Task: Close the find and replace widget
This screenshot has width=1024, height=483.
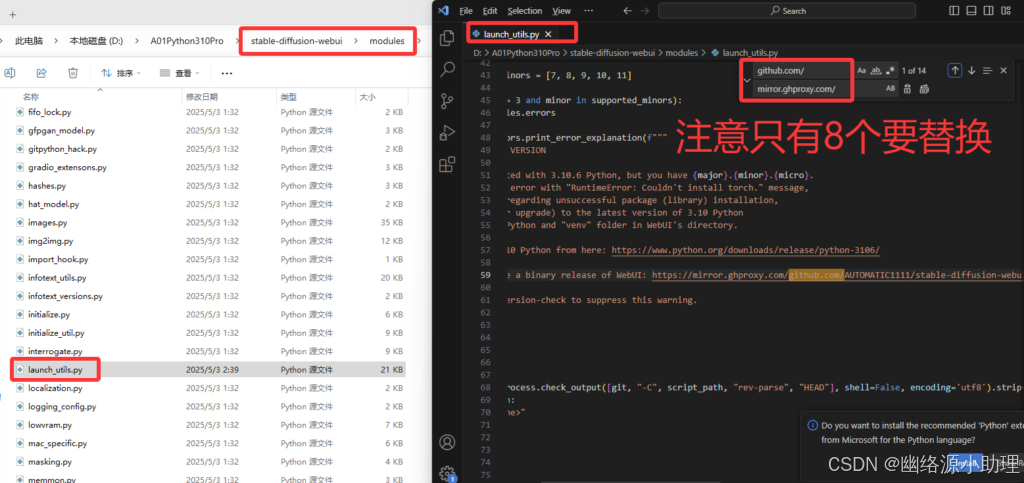Action: 1004,70
